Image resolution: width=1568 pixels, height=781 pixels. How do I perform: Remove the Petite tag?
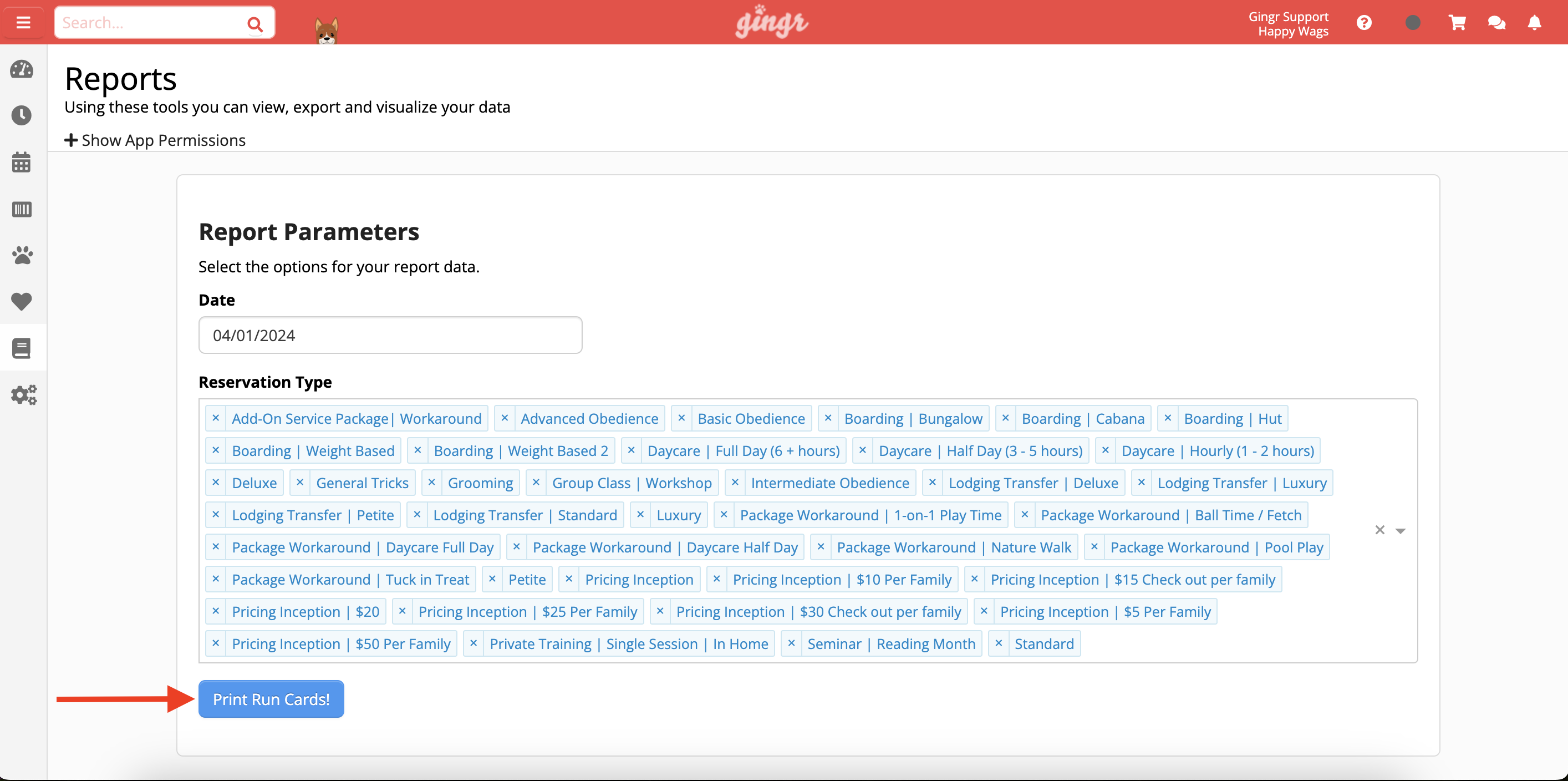(492, 580)
